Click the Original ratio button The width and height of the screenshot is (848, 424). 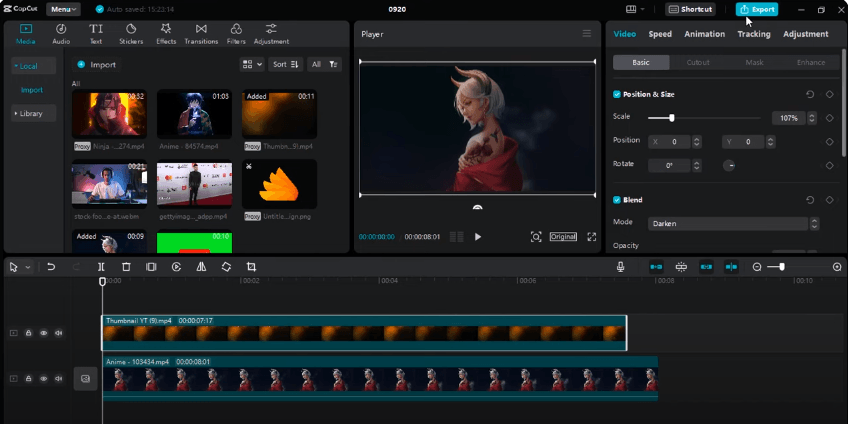(563, 237)
